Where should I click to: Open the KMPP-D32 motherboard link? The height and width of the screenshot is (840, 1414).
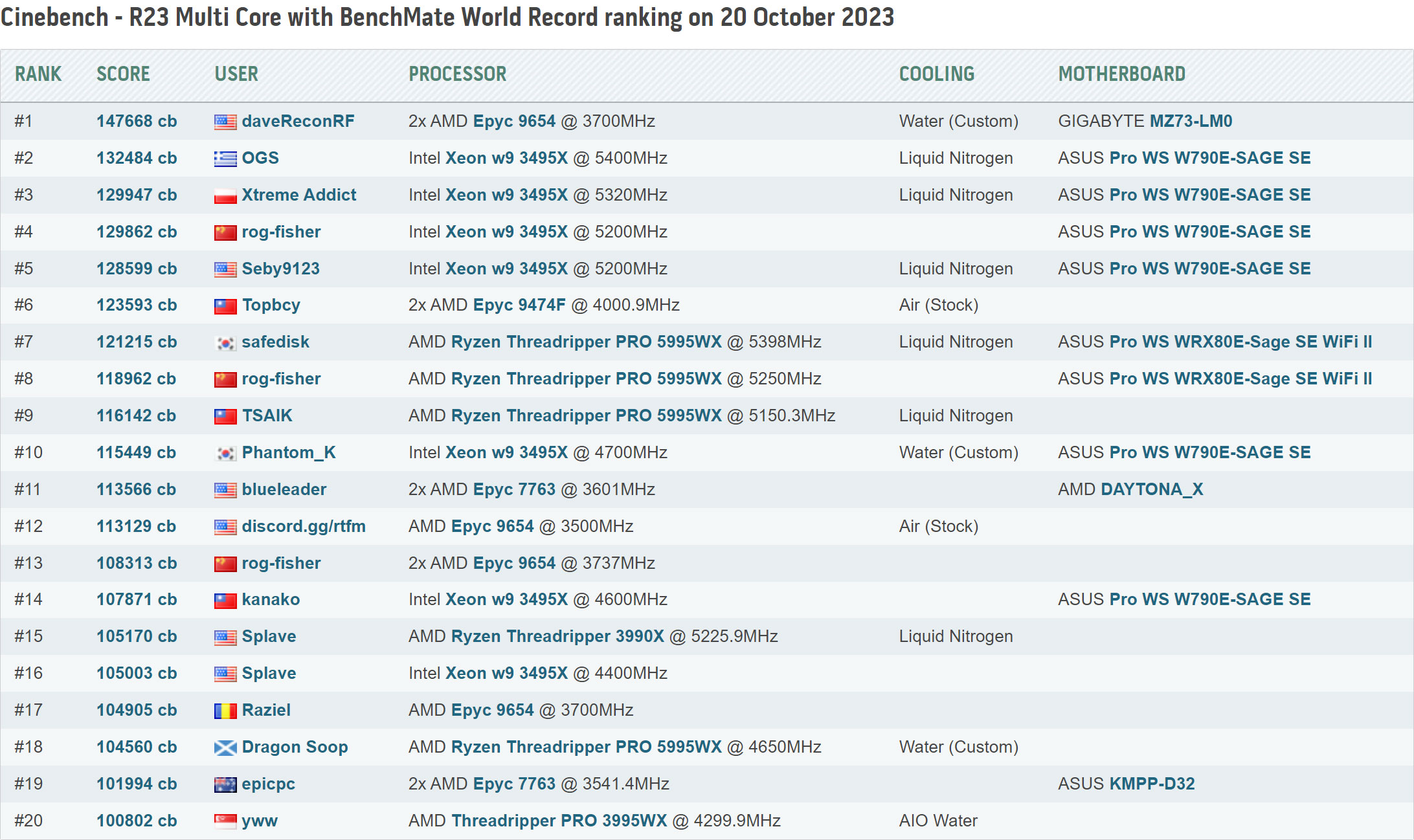(x=1152, y=784)
